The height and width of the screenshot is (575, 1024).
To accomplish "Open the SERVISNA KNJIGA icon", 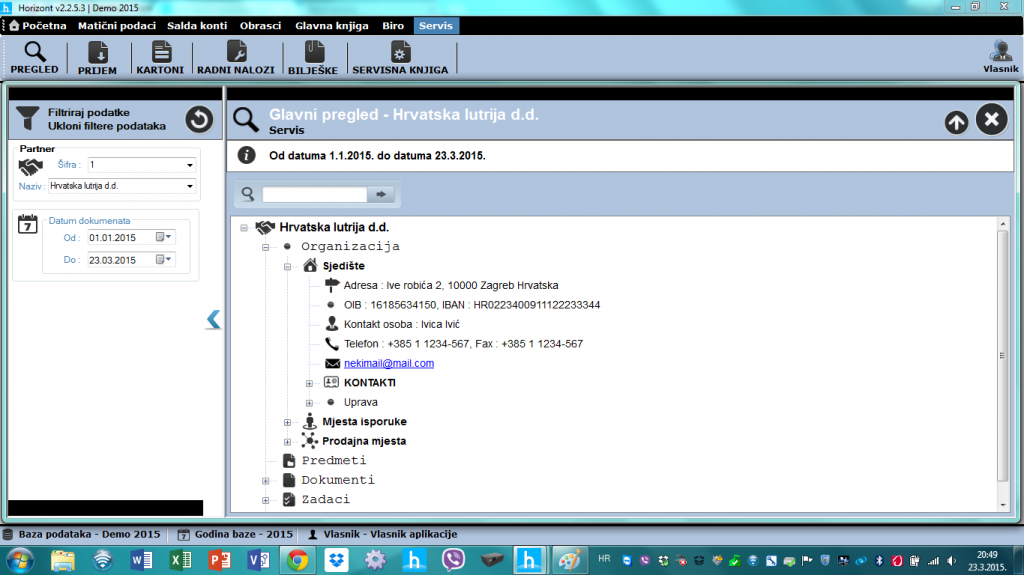I will click(x=400, y=58).
